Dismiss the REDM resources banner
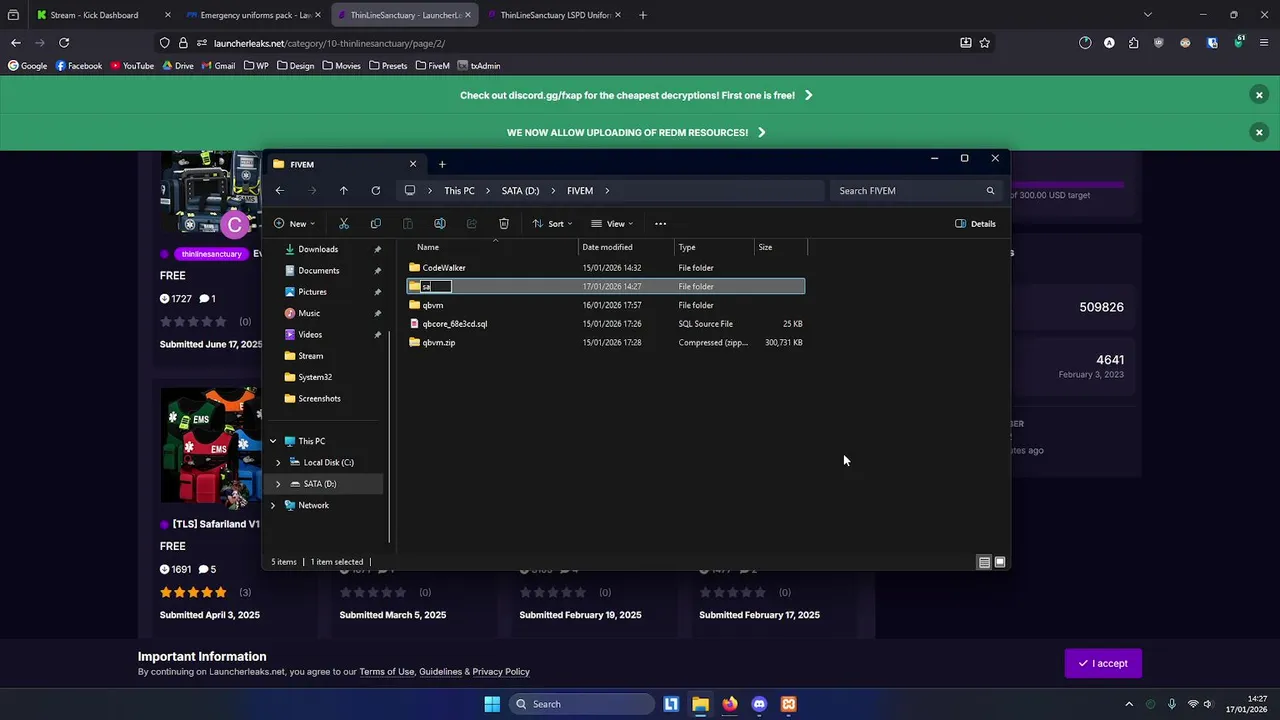 coord(1259,132)
